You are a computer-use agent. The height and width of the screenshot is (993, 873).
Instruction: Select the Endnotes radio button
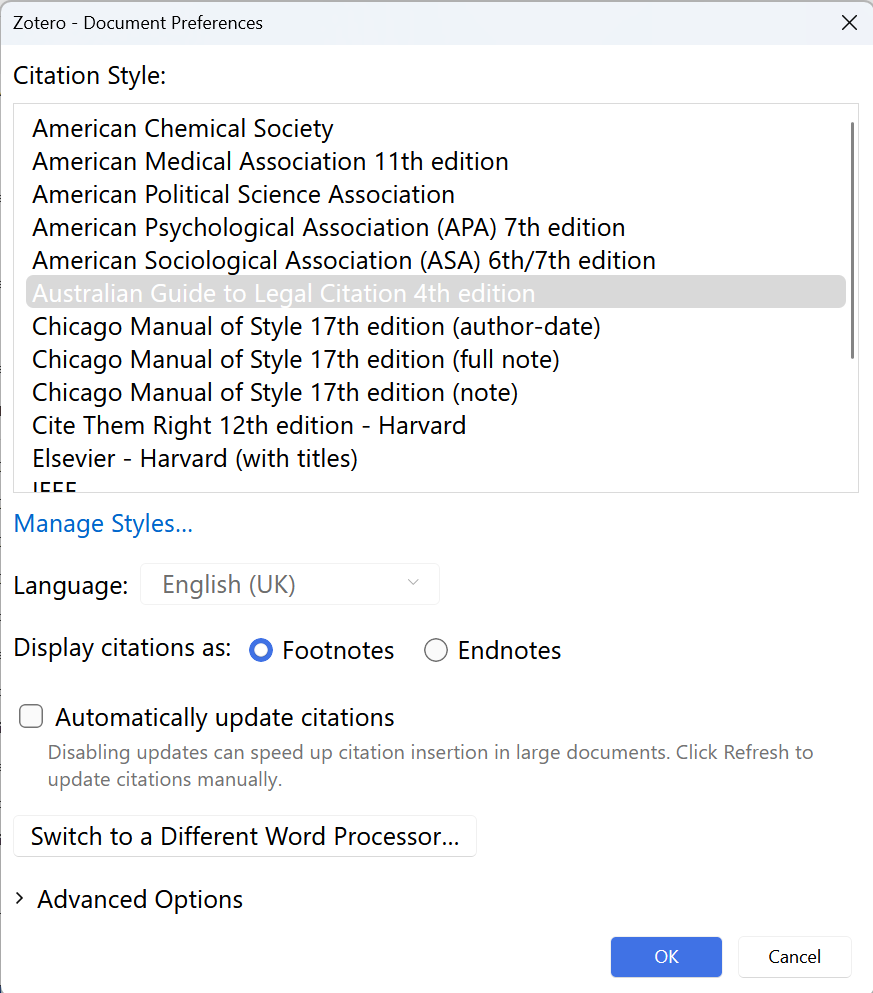[436, 650]
